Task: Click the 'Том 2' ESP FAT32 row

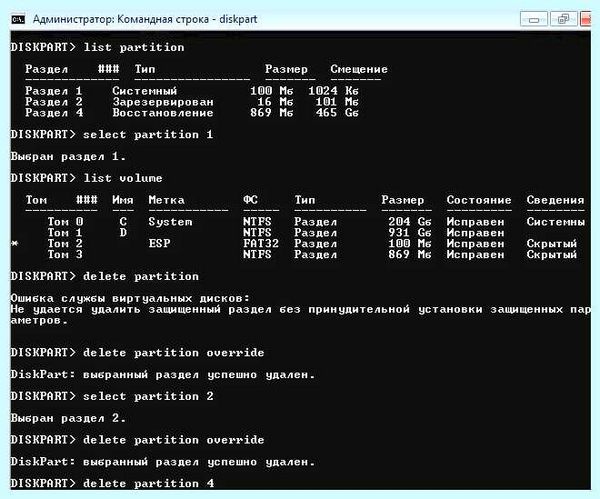Action: click(x=294, y=244)
